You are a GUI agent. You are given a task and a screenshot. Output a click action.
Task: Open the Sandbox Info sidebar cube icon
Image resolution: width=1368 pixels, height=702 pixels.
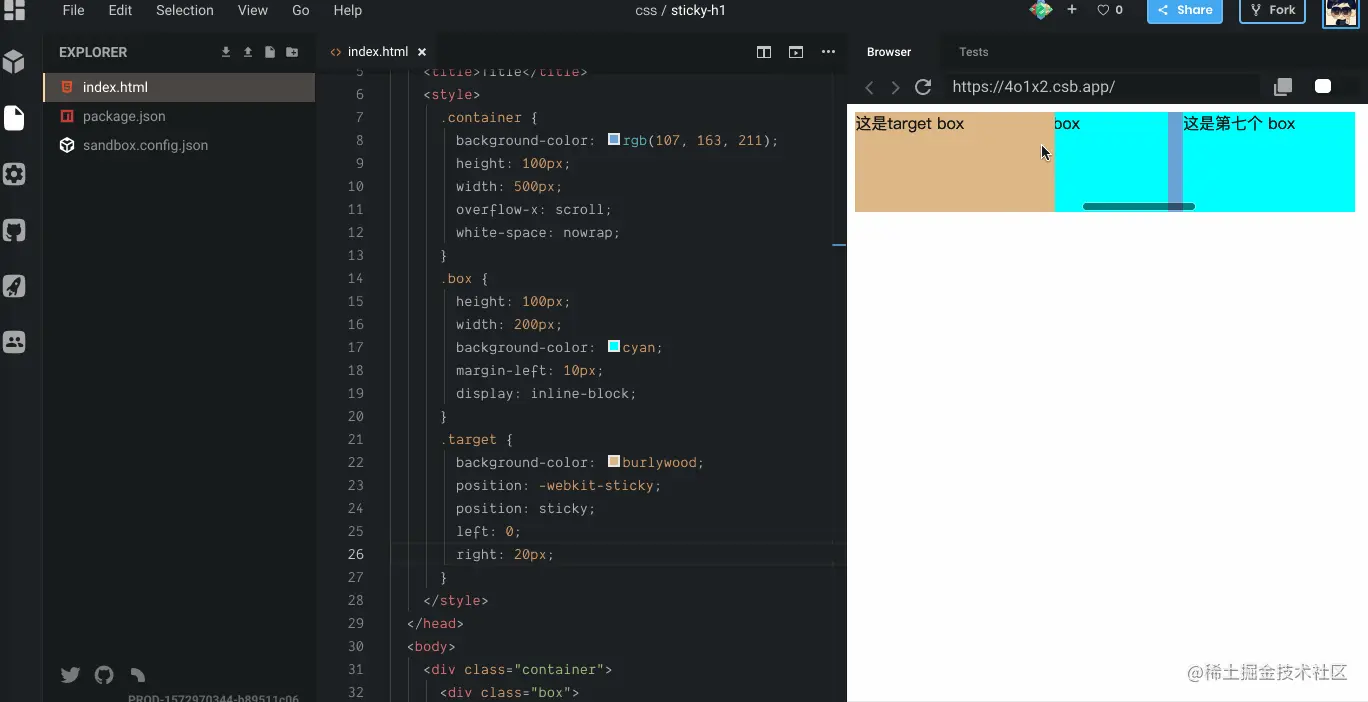(14, 62)
